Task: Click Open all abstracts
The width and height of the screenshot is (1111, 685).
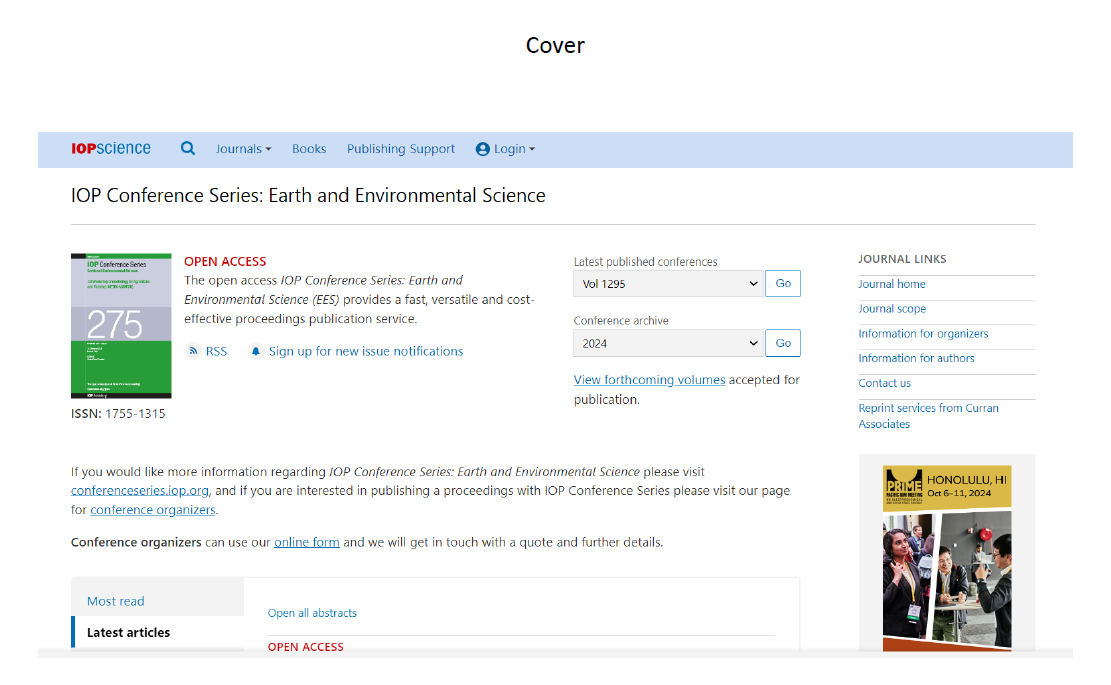Action: 312,613
